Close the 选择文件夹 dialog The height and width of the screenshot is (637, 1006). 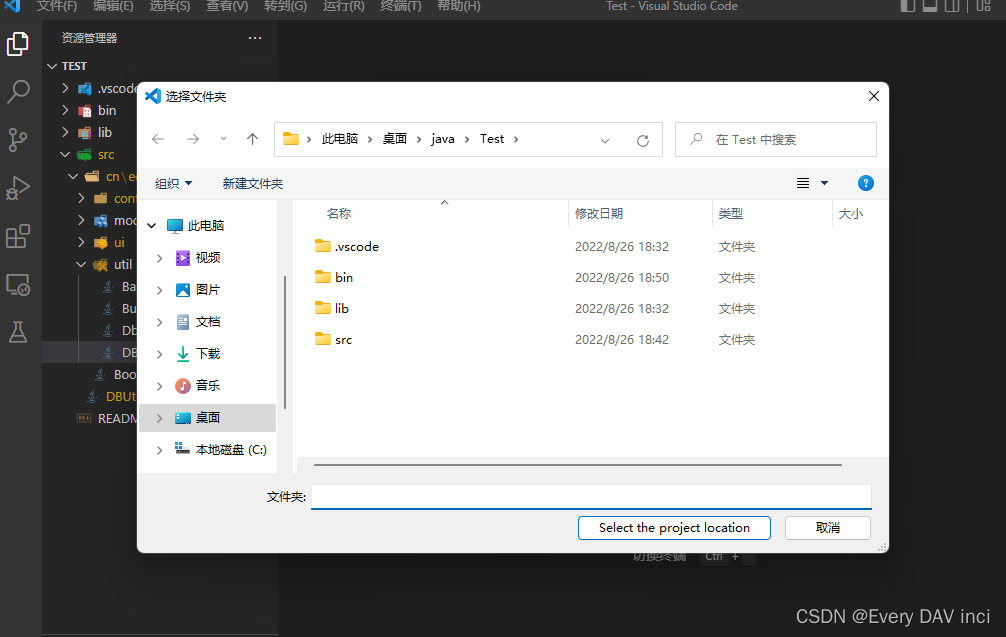click(x=873, y=96)
